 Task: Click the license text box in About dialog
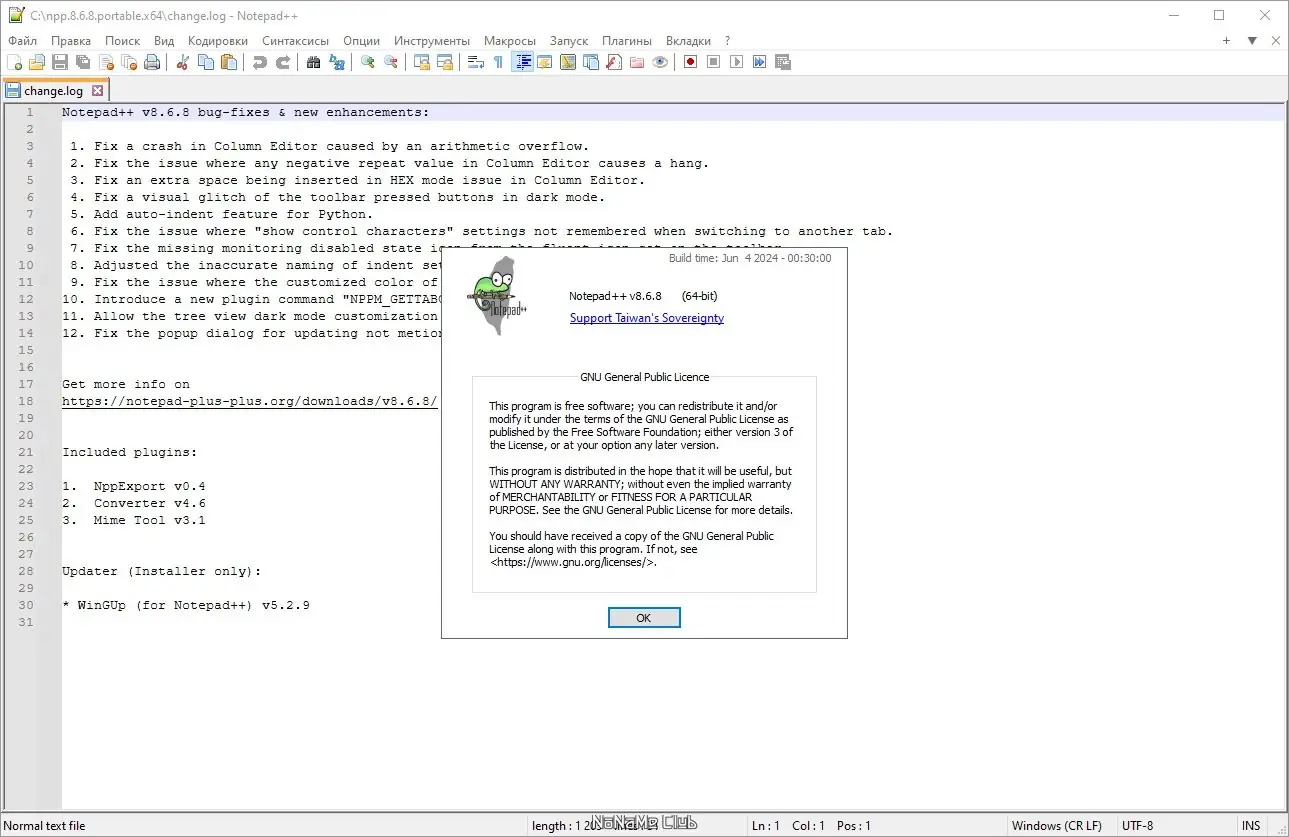(644, 485)
